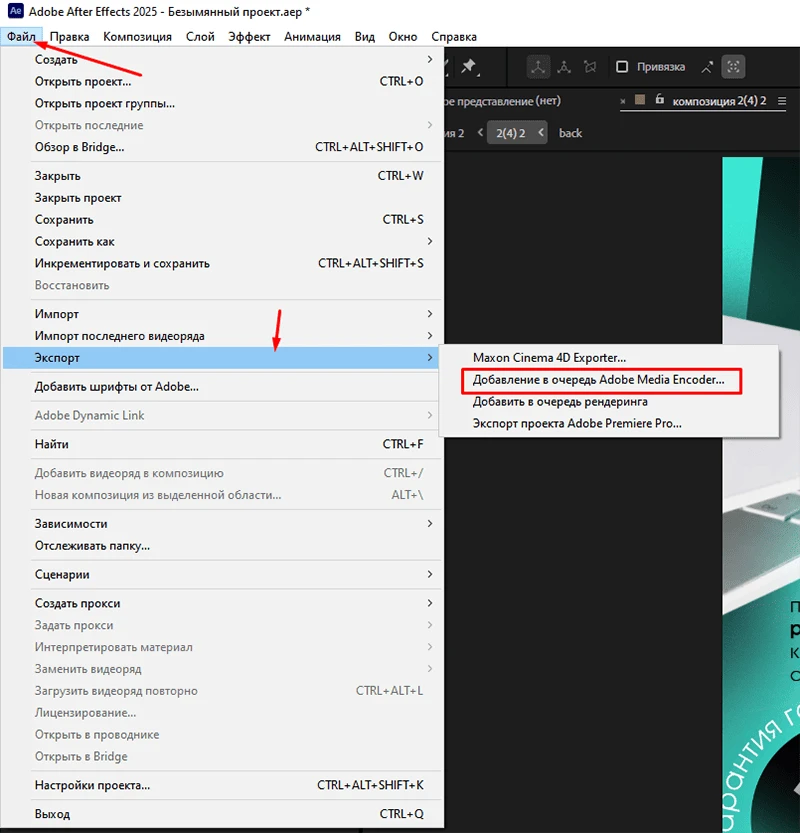The height and width of the screenshot is (833, 800).
Task: Switch to View Axis mode
Action: 590,67
